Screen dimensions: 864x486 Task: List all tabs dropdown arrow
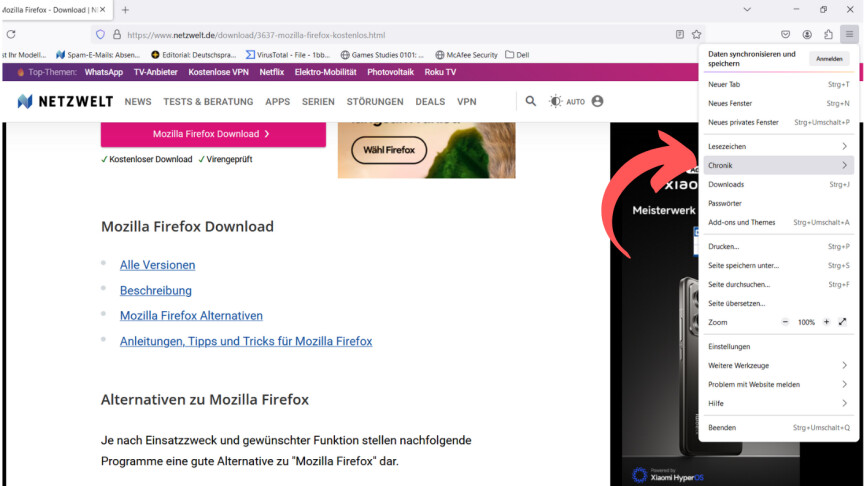[747, 9]
